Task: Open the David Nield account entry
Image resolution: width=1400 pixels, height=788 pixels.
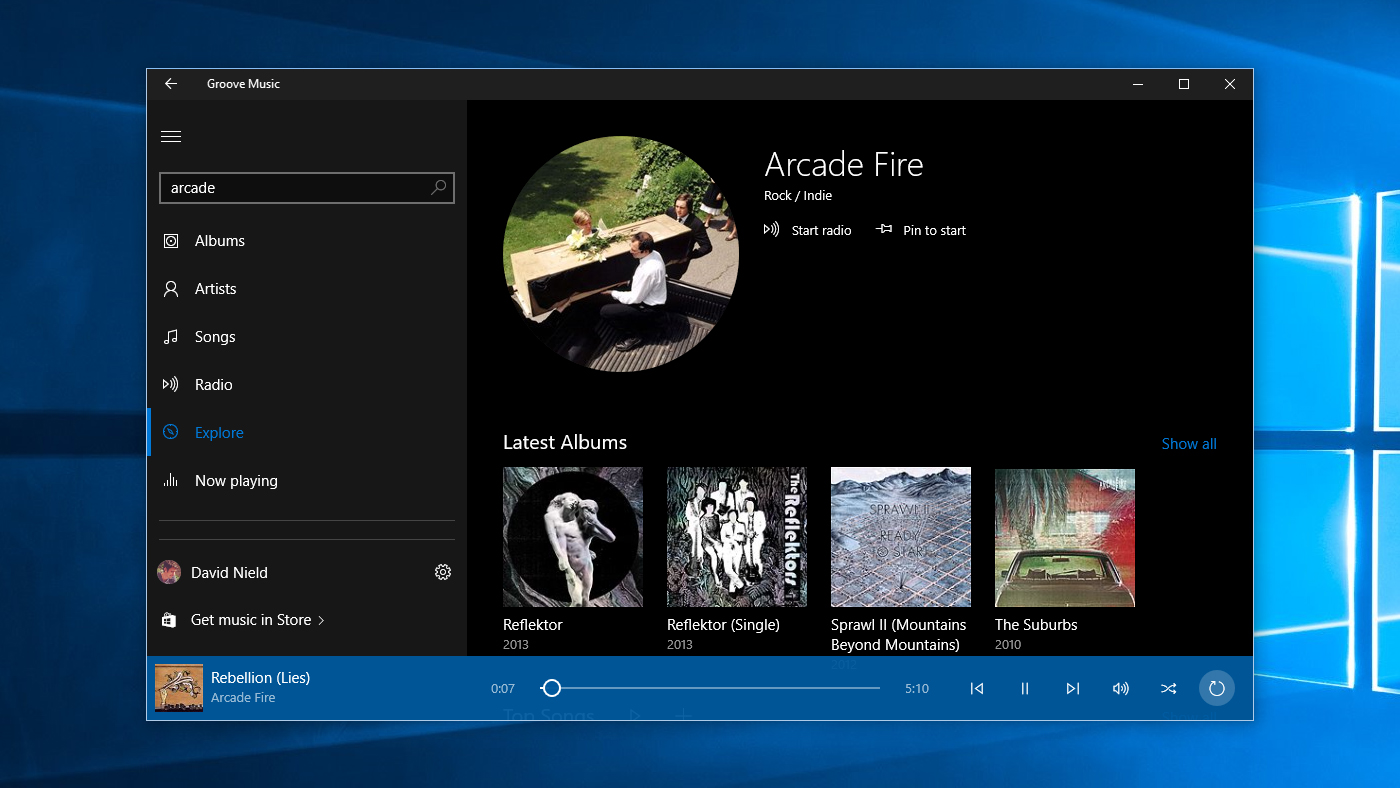Action: tap(229, 573)
